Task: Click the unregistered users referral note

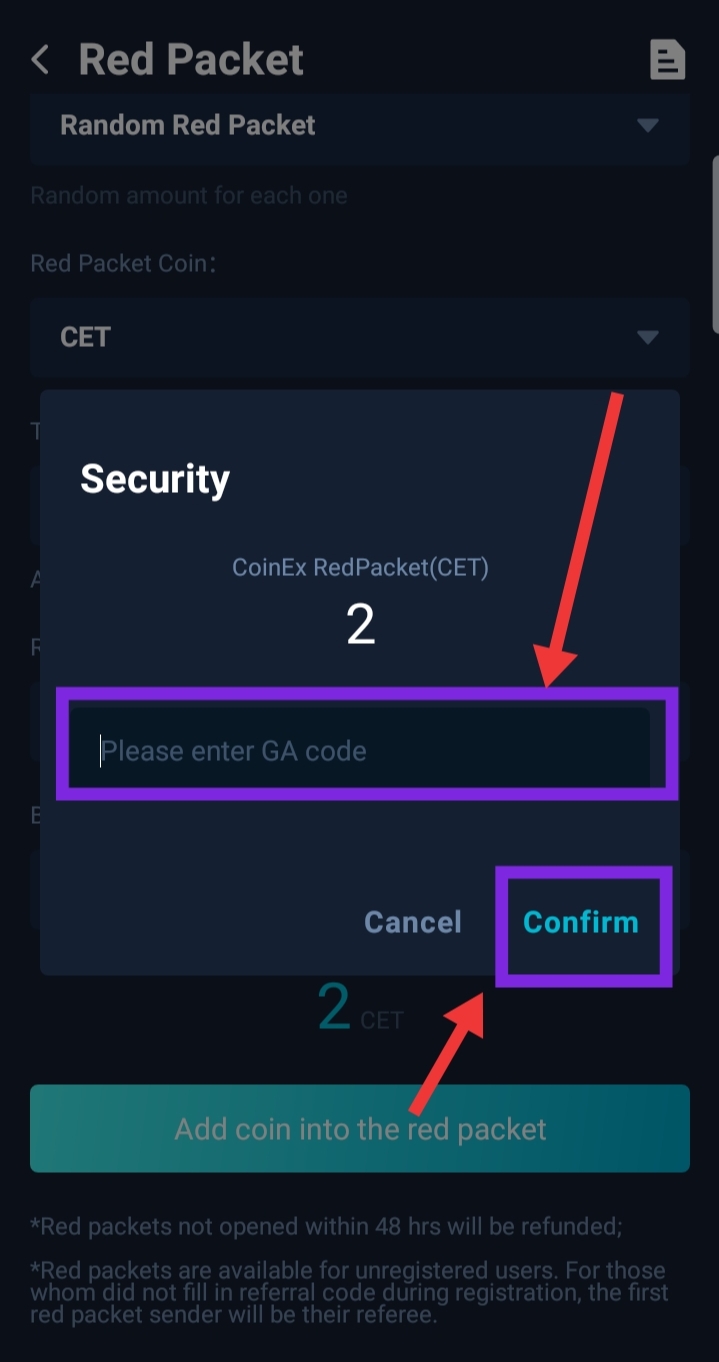Action: point(347,1292)
